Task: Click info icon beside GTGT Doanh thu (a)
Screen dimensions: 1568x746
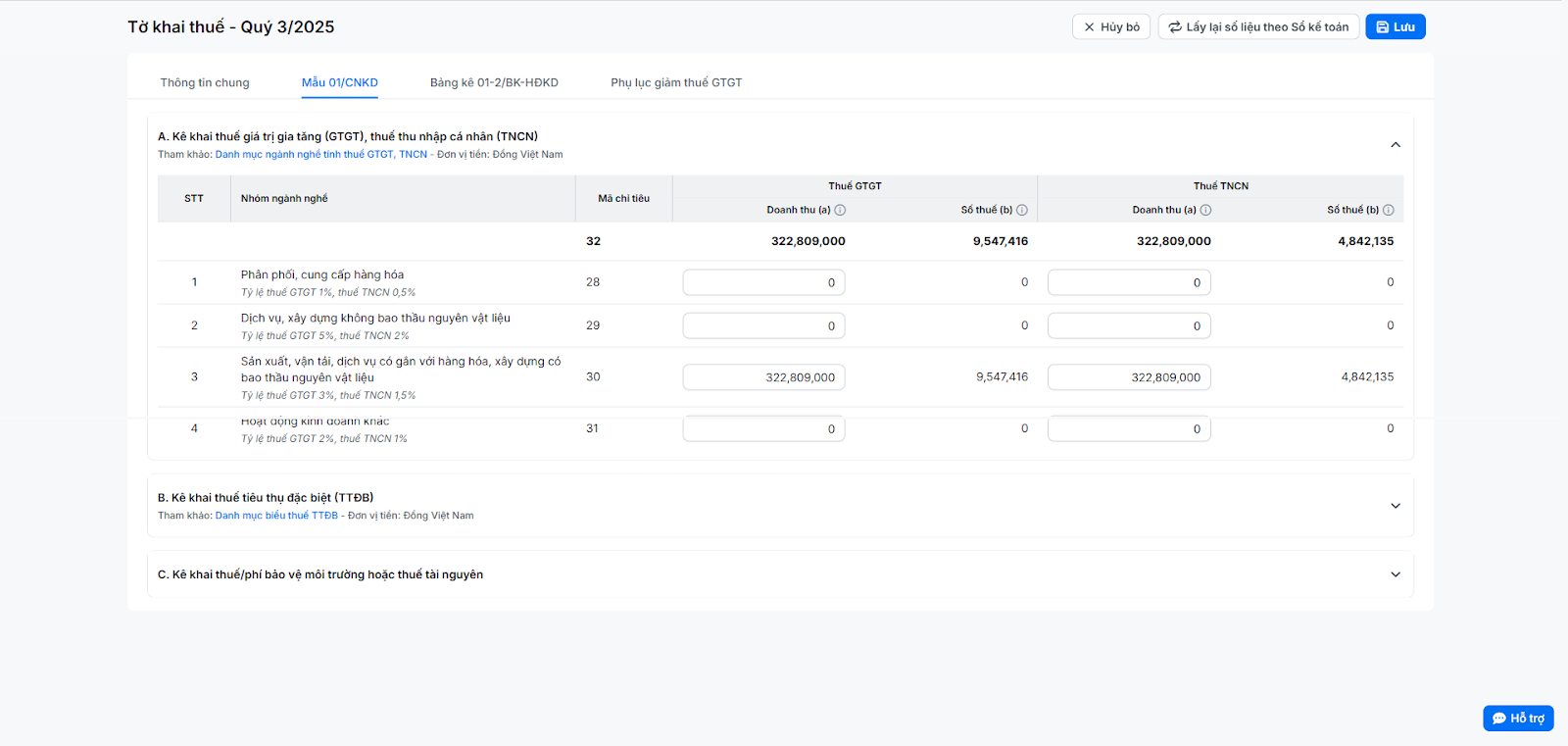Action: [840, 210]
